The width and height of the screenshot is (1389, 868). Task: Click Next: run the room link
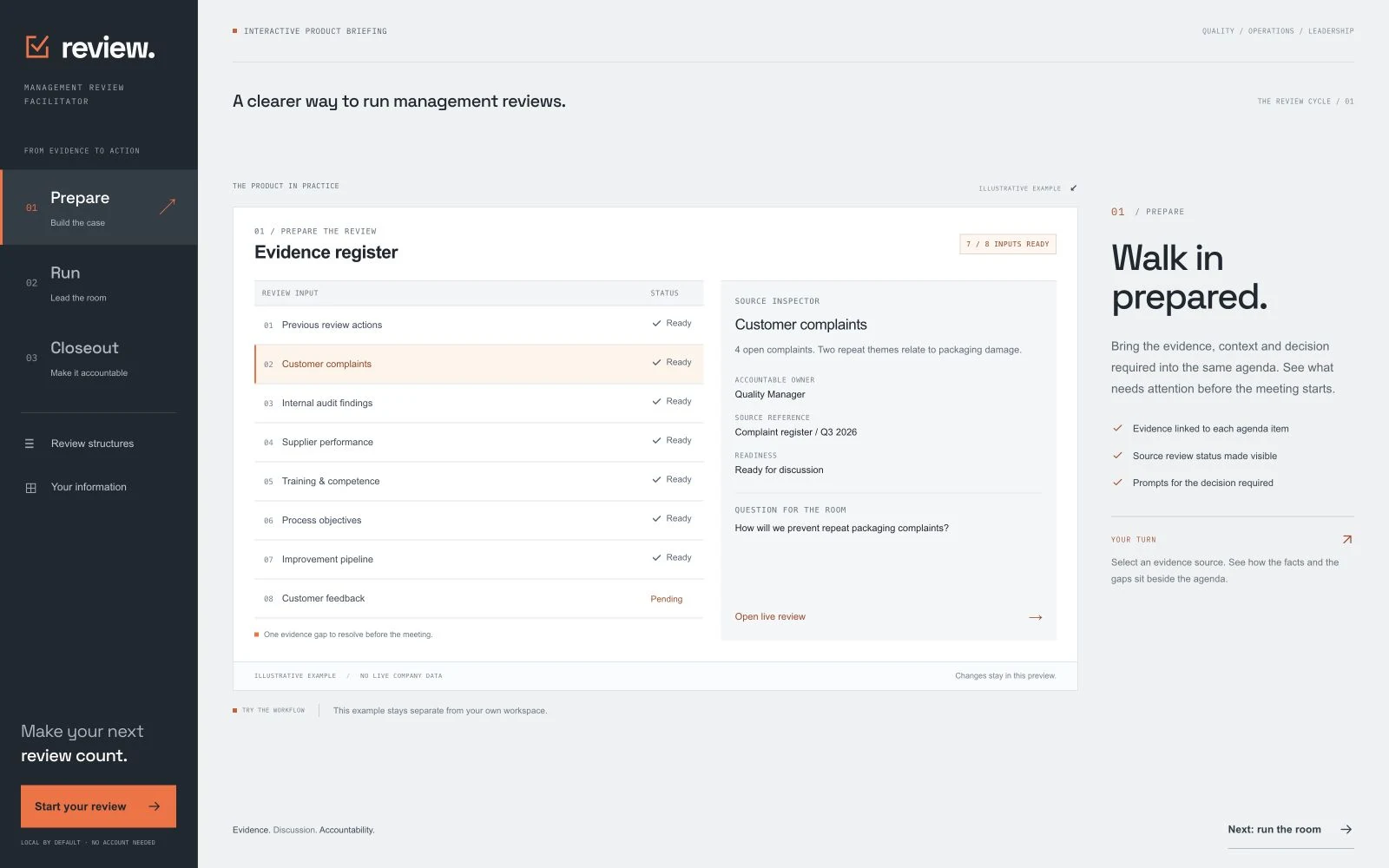click(1291, 830)
